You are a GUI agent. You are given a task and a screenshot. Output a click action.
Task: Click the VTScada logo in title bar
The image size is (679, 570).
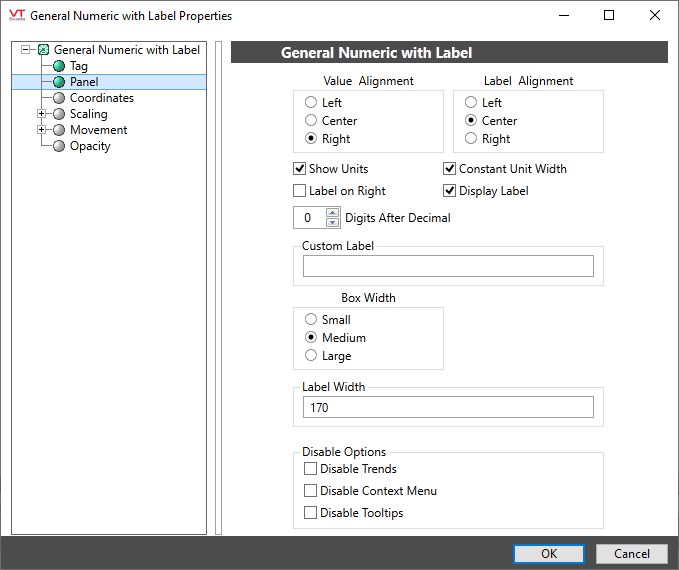17,16
